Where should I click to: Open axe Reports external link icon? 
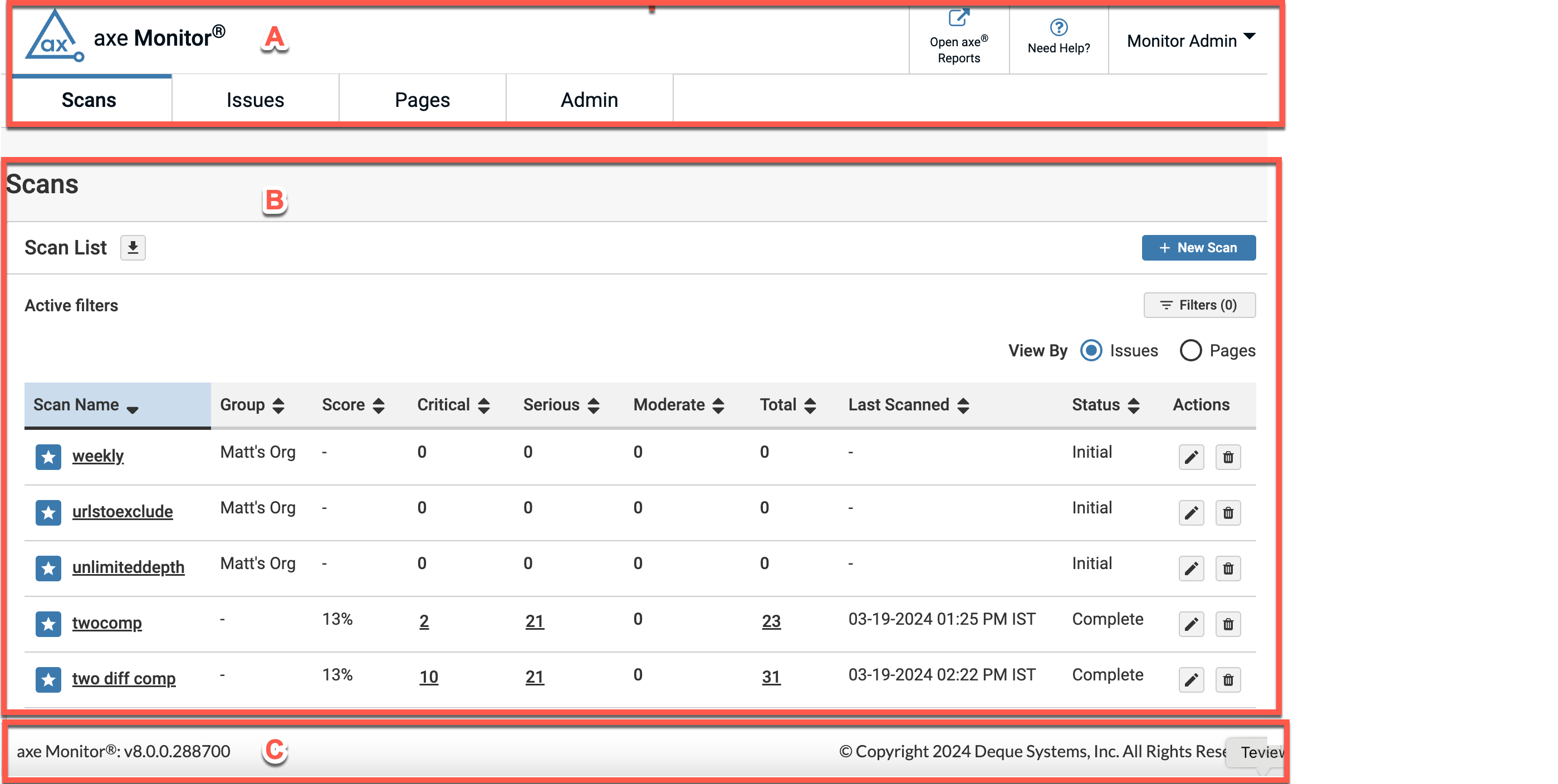click(x=959, y=18)
